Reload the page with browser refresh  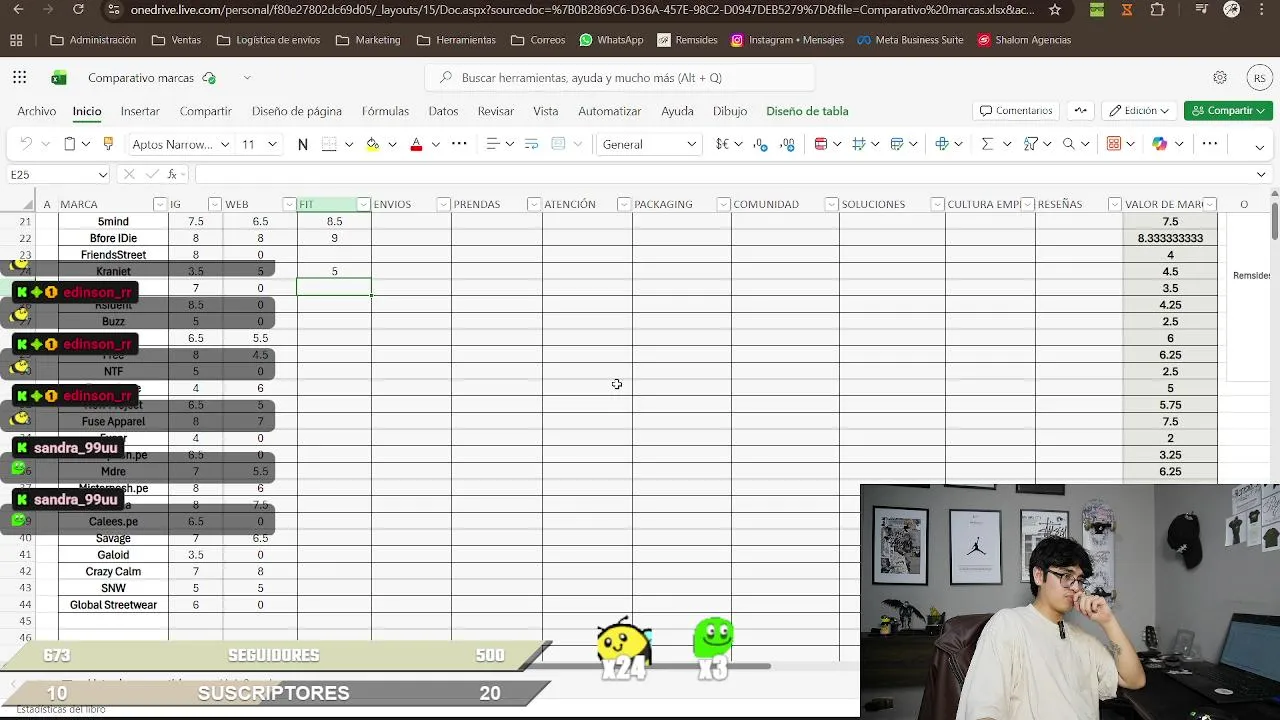(x=79, y=10)
